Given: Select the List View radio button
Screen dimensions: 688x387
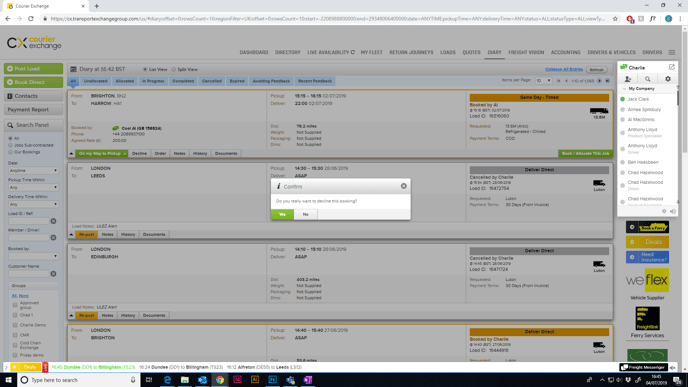Looking at the screenshot, I should tap(145, 69).
